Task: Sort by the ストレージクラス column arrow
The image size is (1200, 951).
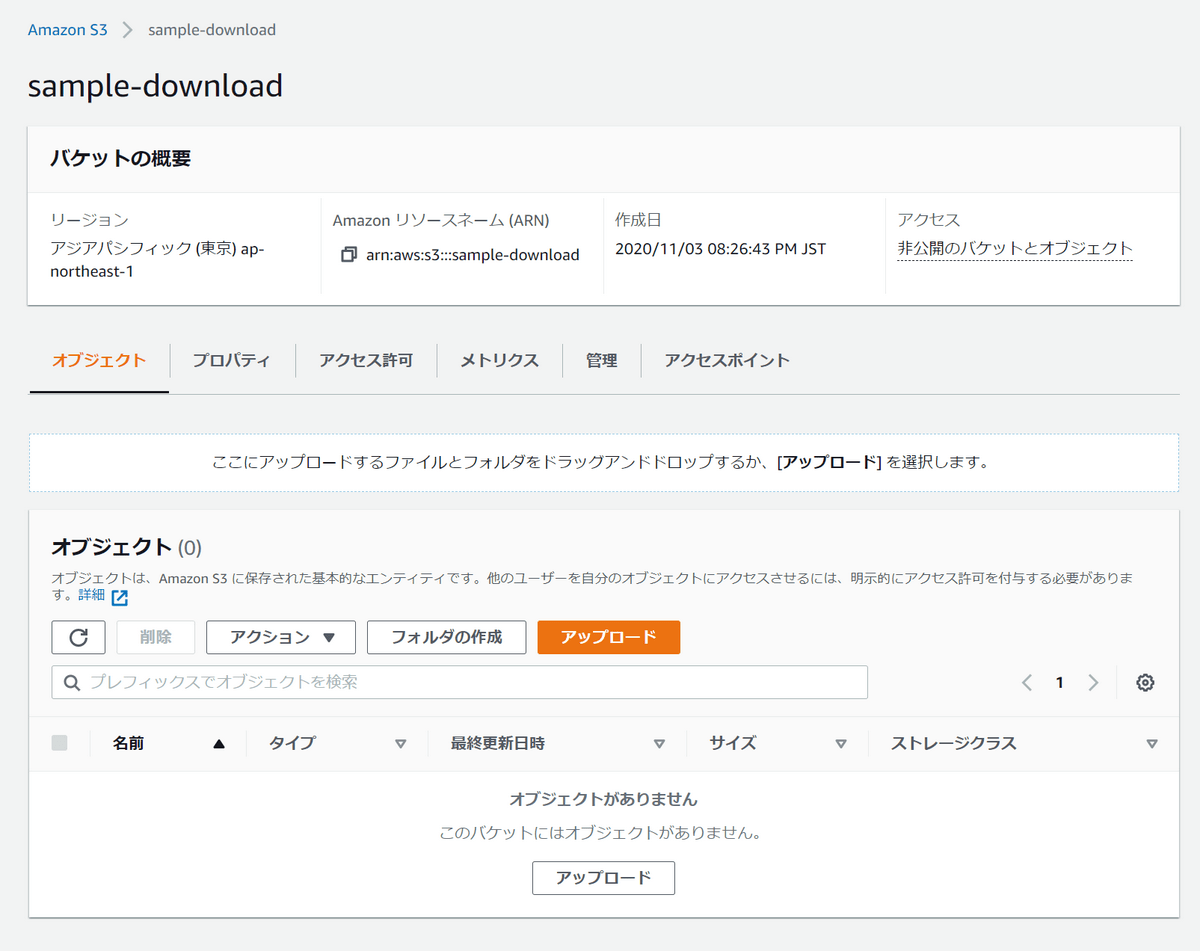Action: (x=1152, y=744)
